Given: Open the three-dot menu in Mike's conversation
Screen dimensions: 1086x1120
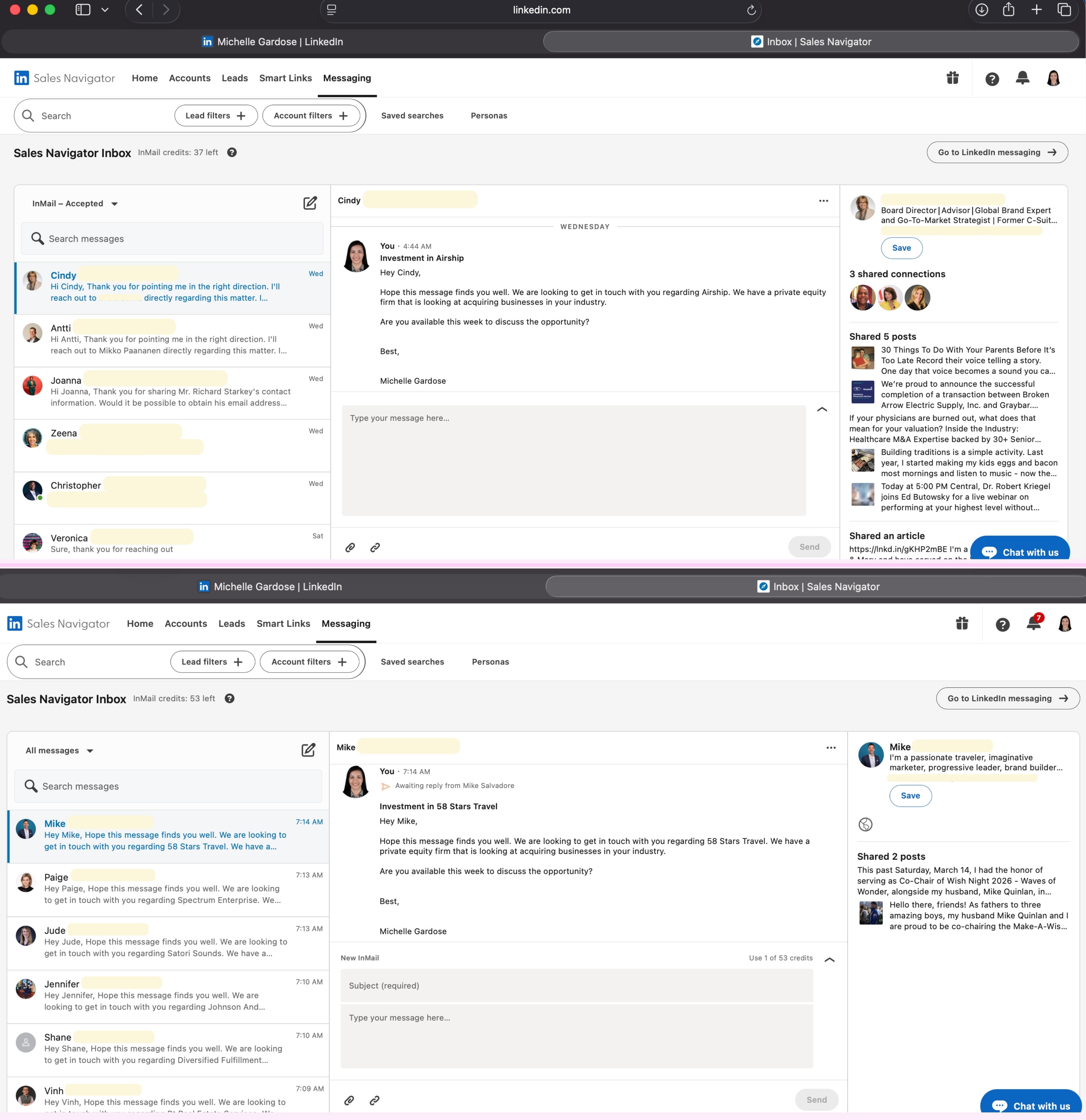Looking at the screenshot, I should pyautogui.click(x=831, y=747).
